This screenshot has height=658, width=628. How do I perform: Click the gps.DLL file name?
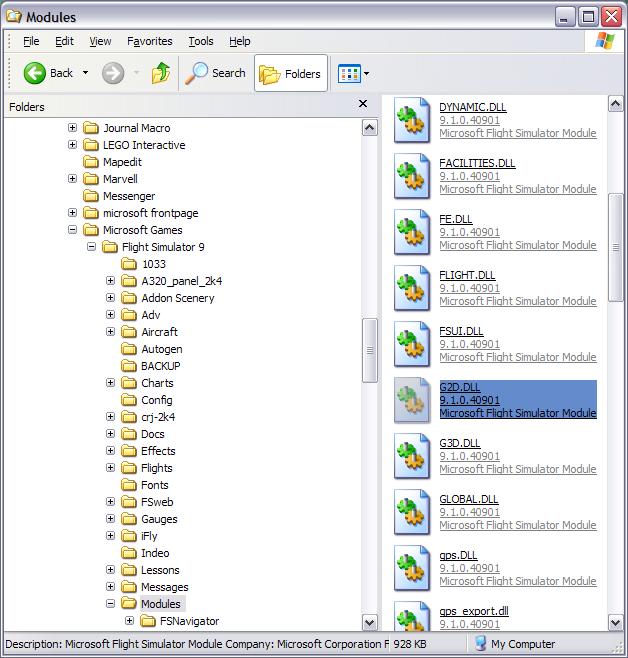coord(458,555)
